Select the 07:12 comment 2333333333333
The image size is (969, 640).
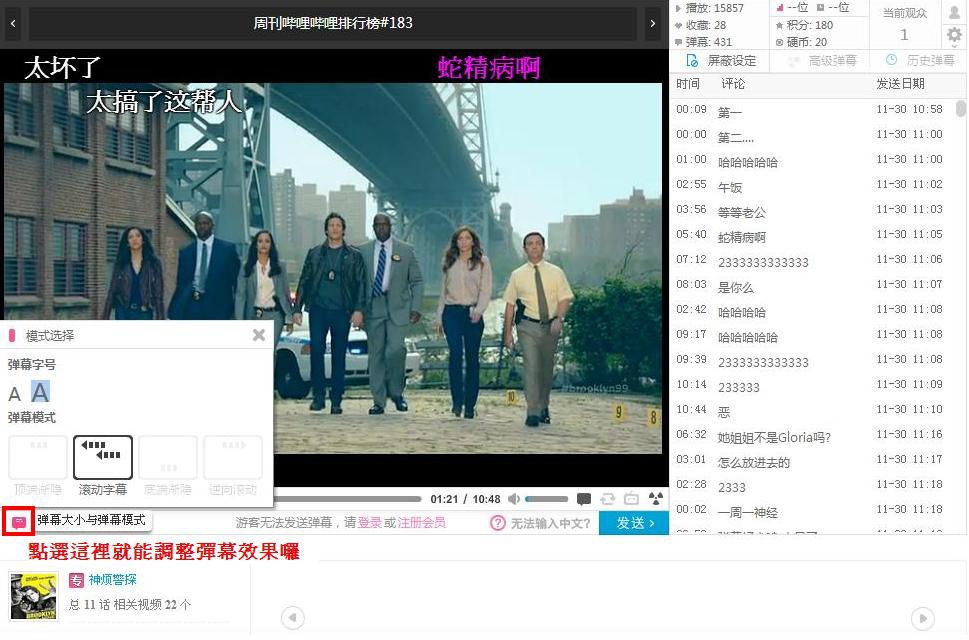click(812, 261)
